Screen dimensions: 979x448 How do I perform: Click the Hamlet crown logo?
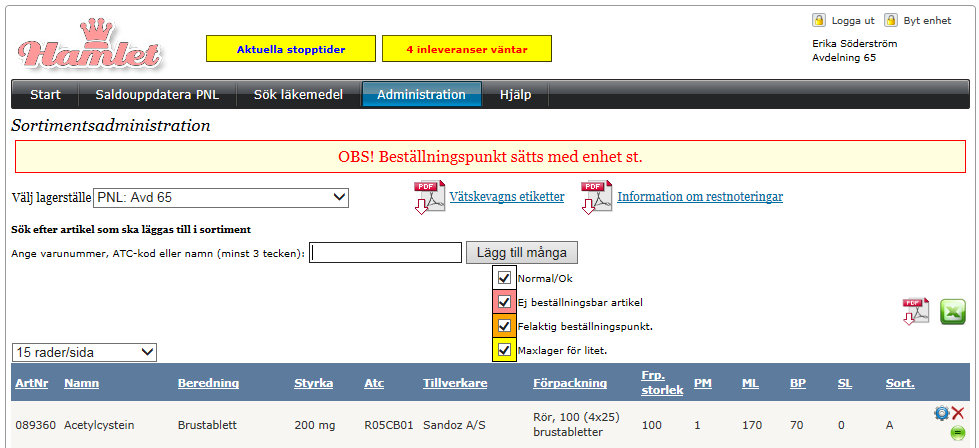(x=89, y=44)
